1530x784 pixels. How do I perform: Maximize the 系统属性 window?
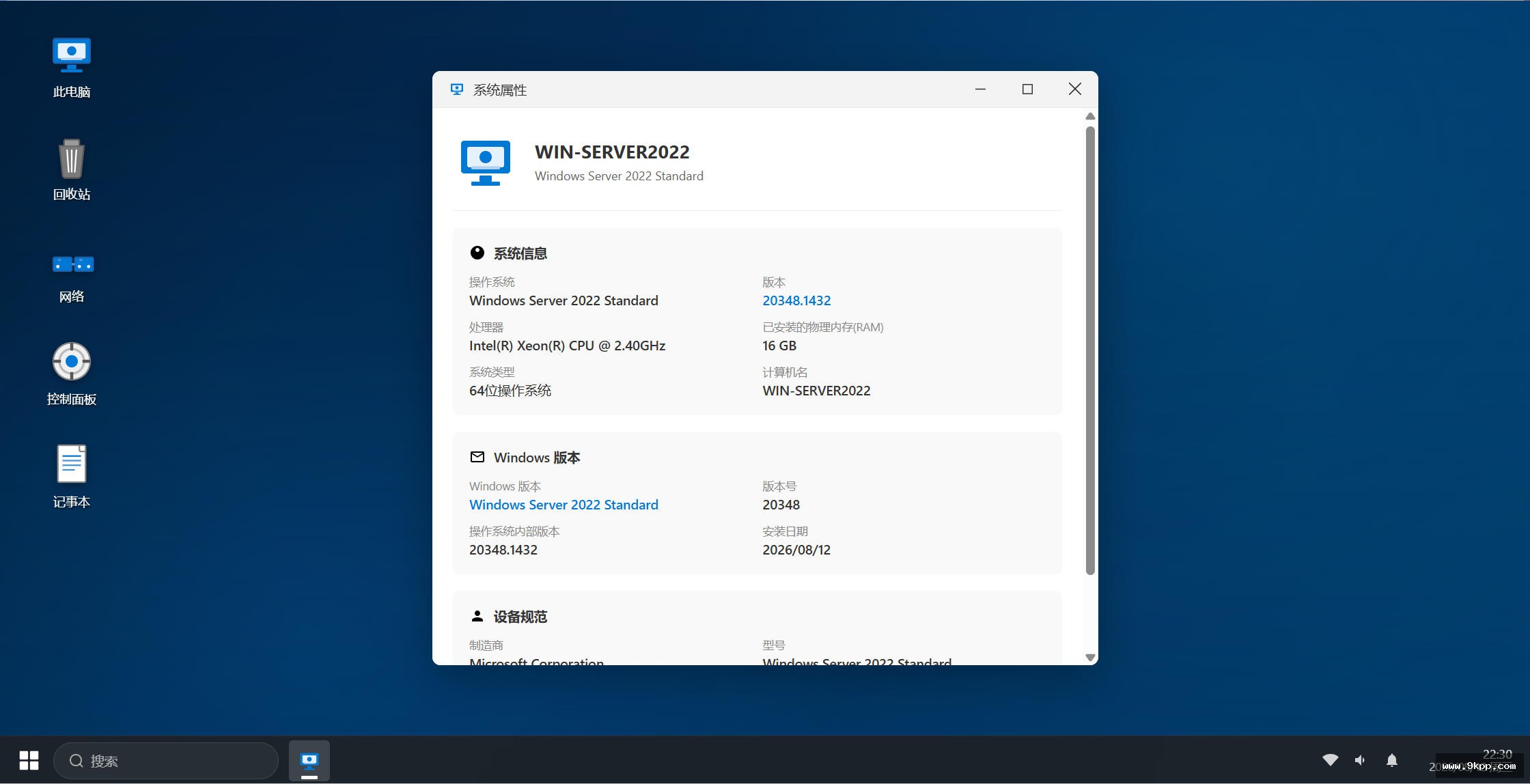[x=1027, y=89]
